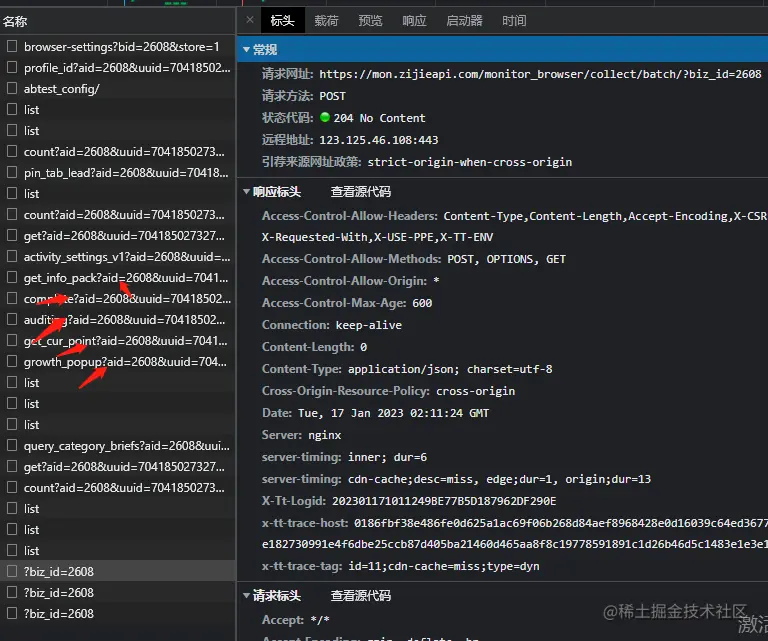The width and height of the screenshot is (768, 641).
Task: Switch to the 标头 tab
Action: pyautogui.click(x=282, y=21)
